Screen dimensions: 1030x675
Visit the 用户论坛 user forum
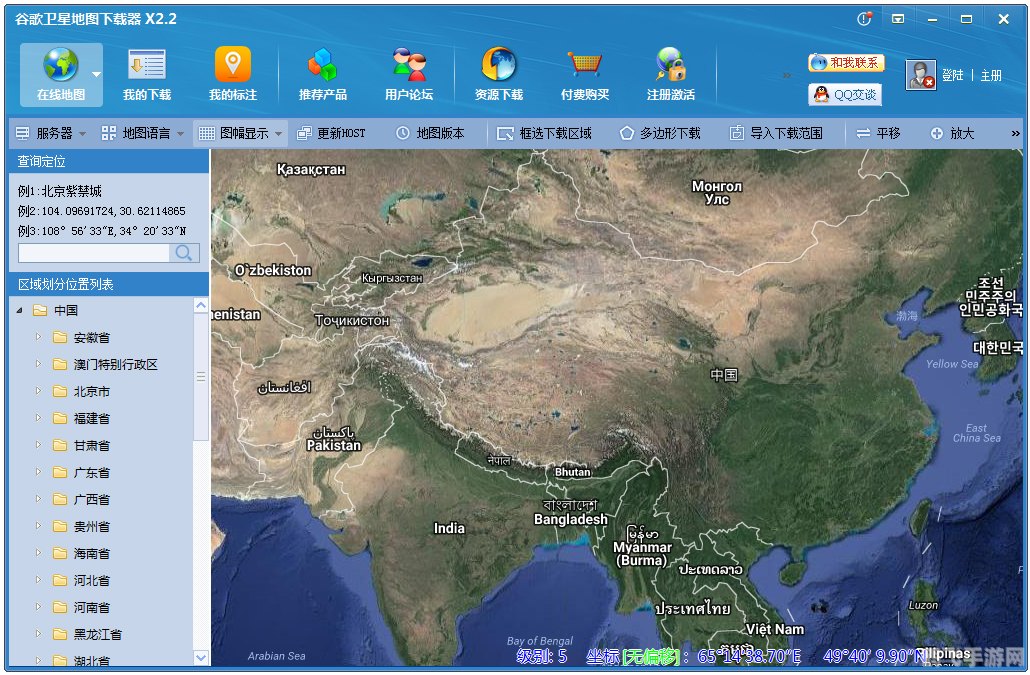click(408, 75)
